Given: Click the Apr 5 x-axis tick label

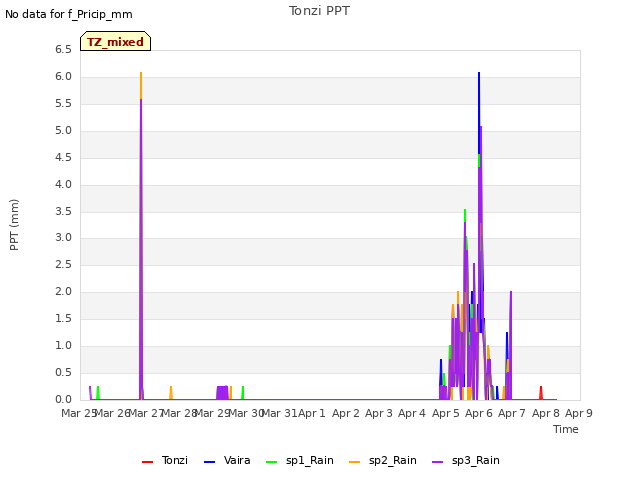Looking at the screenshot, I should (x=446, y=413).
